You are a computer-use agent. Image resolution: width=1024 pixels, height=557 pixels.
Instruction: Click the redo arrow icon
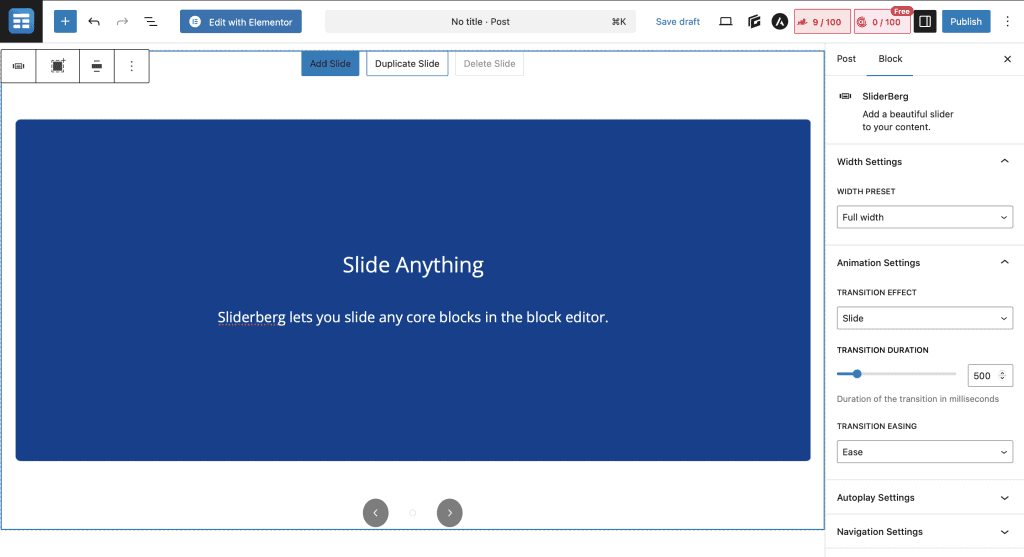click(x=122, y=22)
